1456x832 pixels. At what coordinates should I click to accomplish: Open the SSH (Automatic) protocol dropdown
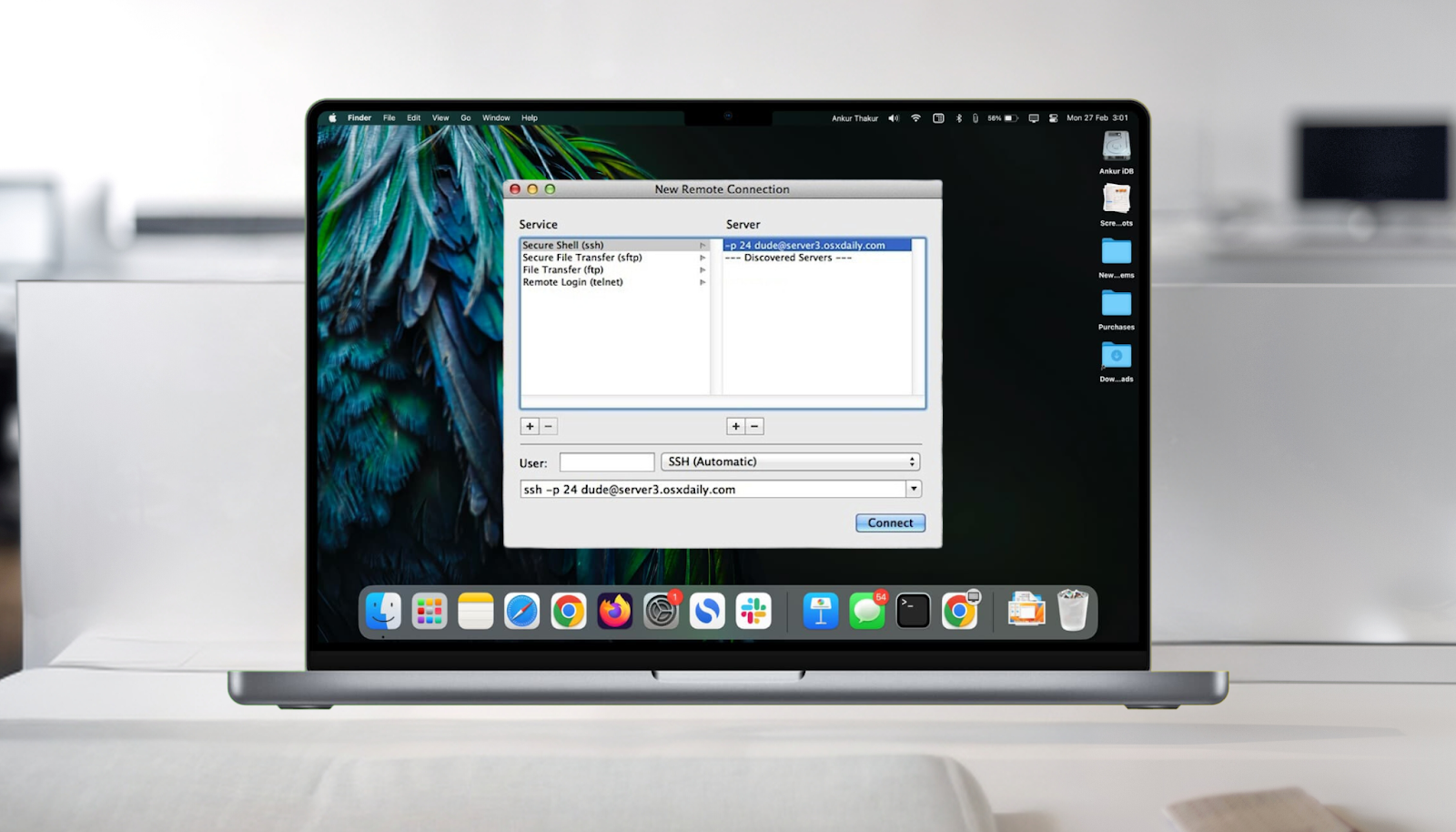pyautogui.click(x=790, y=462)
